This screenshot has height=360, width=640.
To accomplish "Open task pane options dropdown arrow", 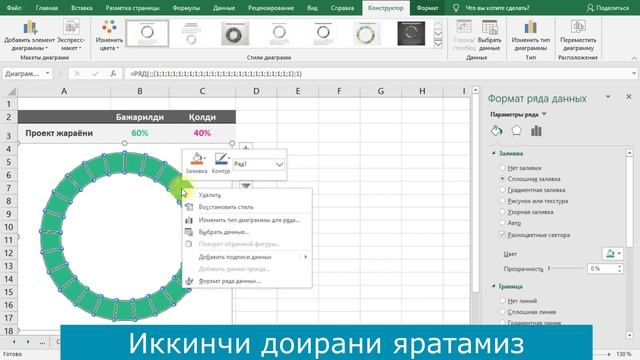I will click(x=608, y=97).
